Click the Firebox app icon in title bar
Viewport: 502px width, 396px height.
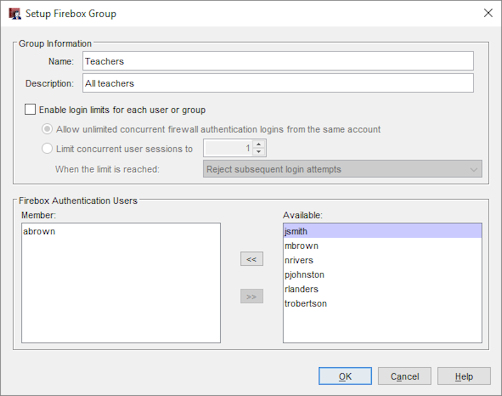pos(15,14)
